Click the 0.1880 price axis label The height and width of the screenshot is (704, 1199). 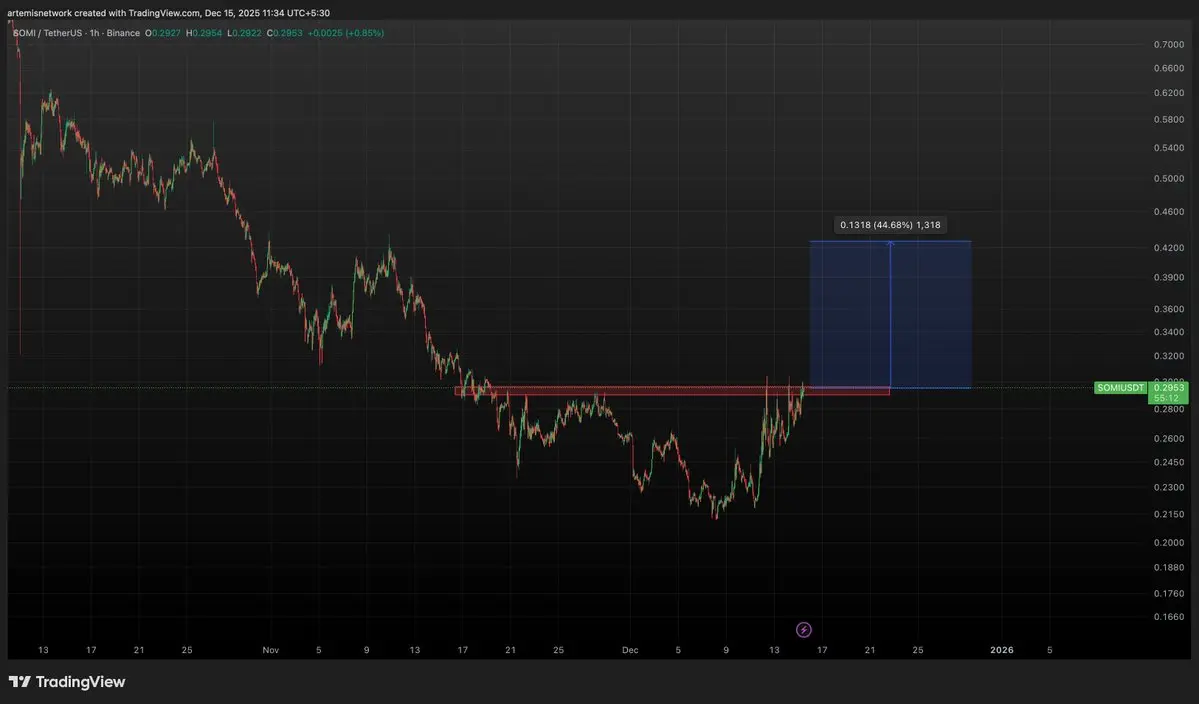(1168, 568)
